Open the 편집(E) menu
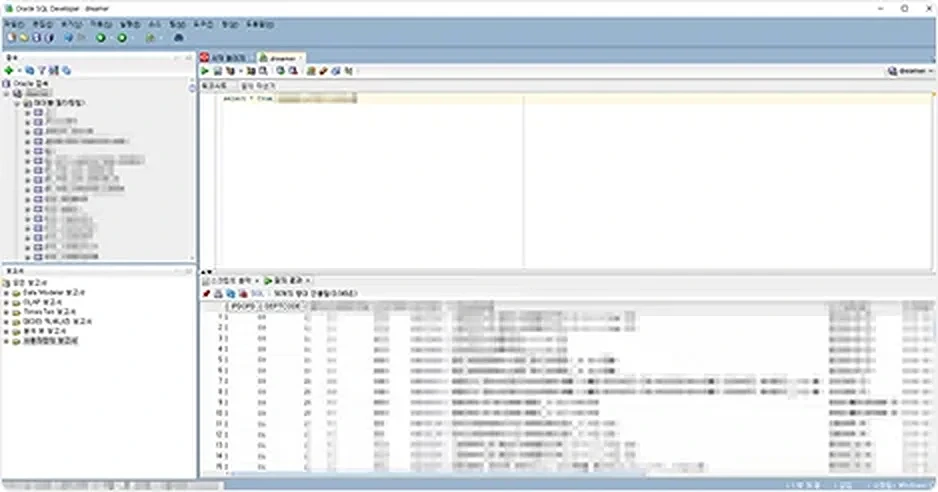Viewport: 938px width, 492px height. coord(42,25)
